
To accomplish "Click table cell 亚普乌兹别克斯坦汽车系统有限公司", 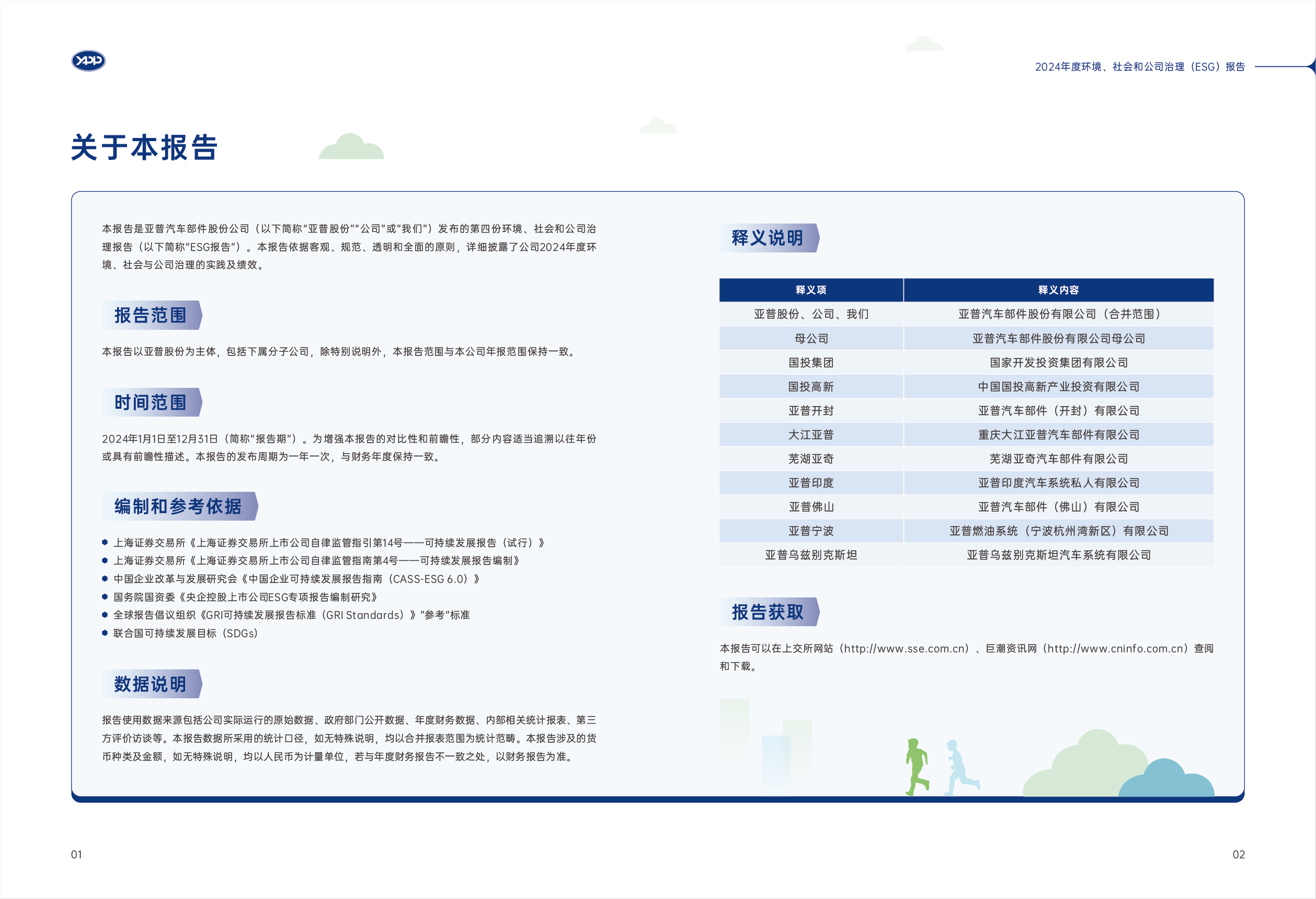I will coord(1058,555).
